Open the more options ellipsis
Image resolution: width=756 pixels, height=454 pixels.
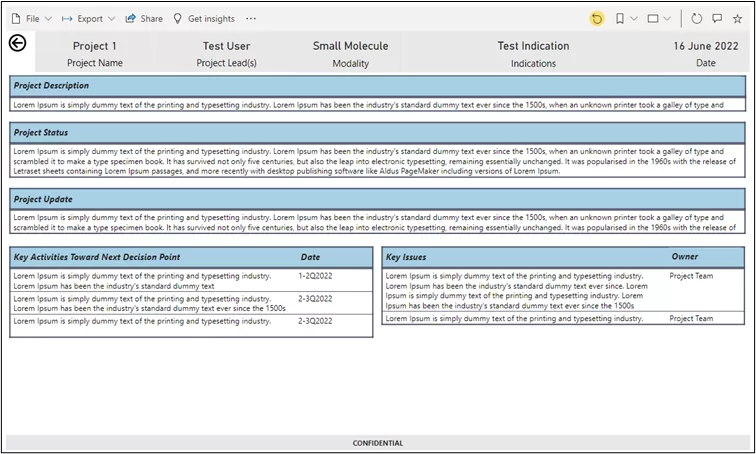click(x=251, y=18)
